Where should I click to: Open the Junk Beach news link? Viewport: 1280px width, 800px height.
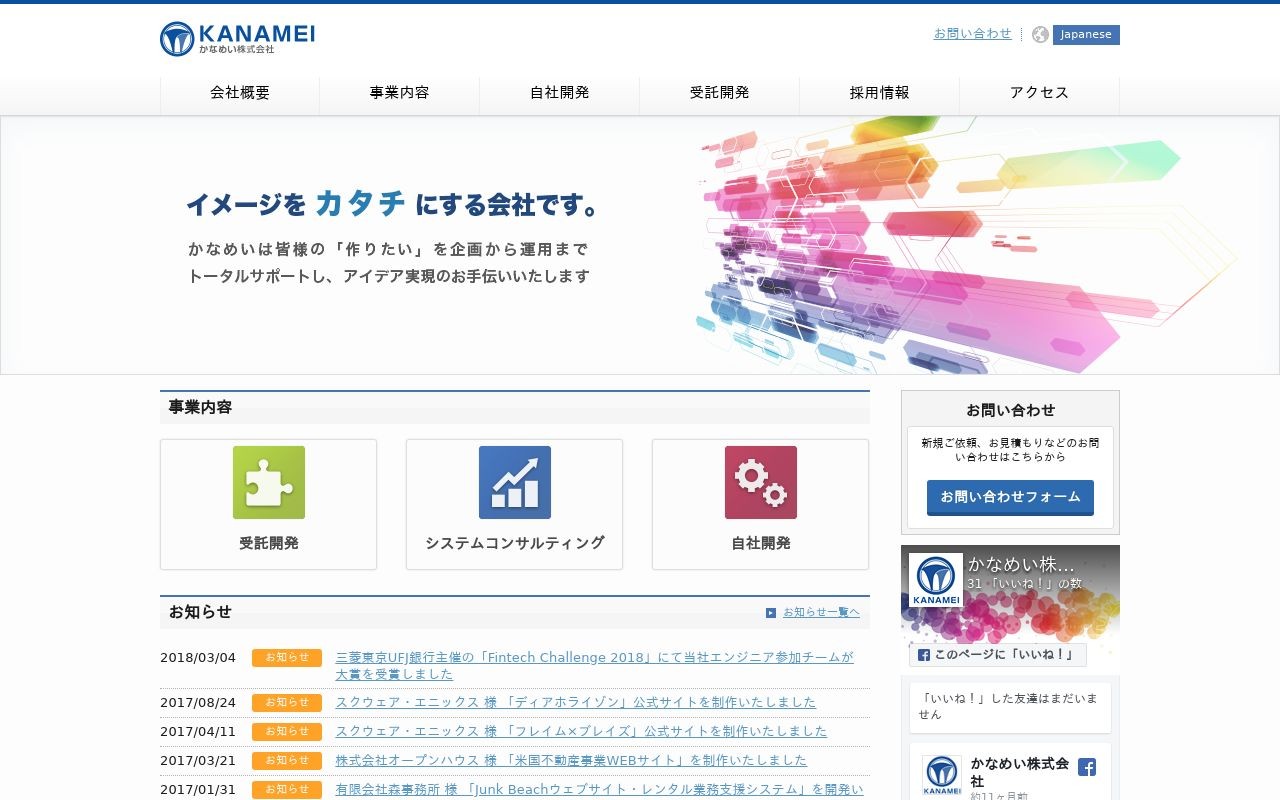click(x=599, y=789)
